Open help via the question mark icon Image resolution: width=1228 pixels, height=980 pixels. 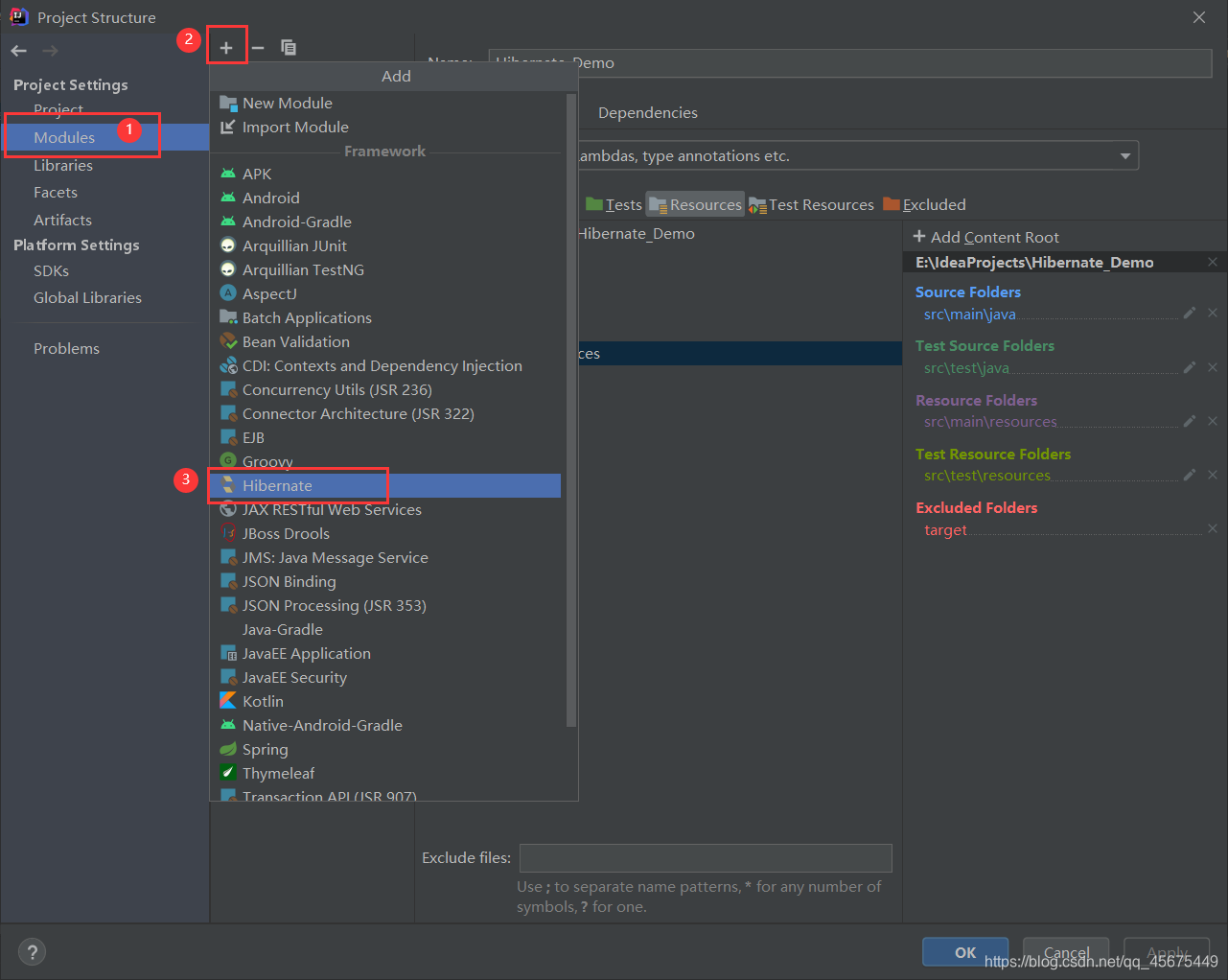point(32,951)
